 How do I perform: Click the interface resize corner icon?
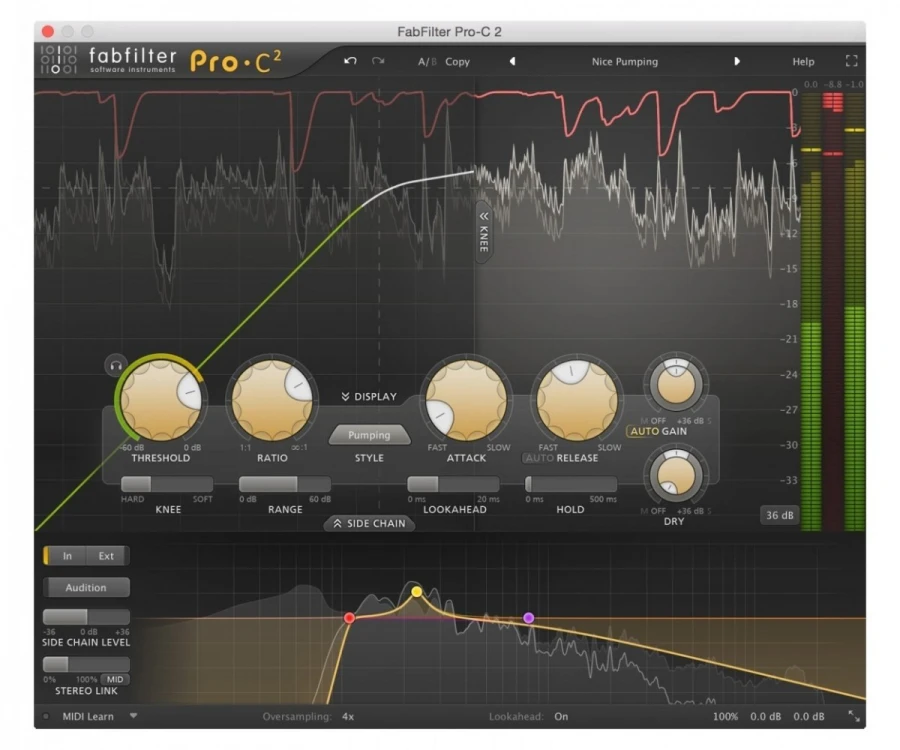[x=854, y=716]
